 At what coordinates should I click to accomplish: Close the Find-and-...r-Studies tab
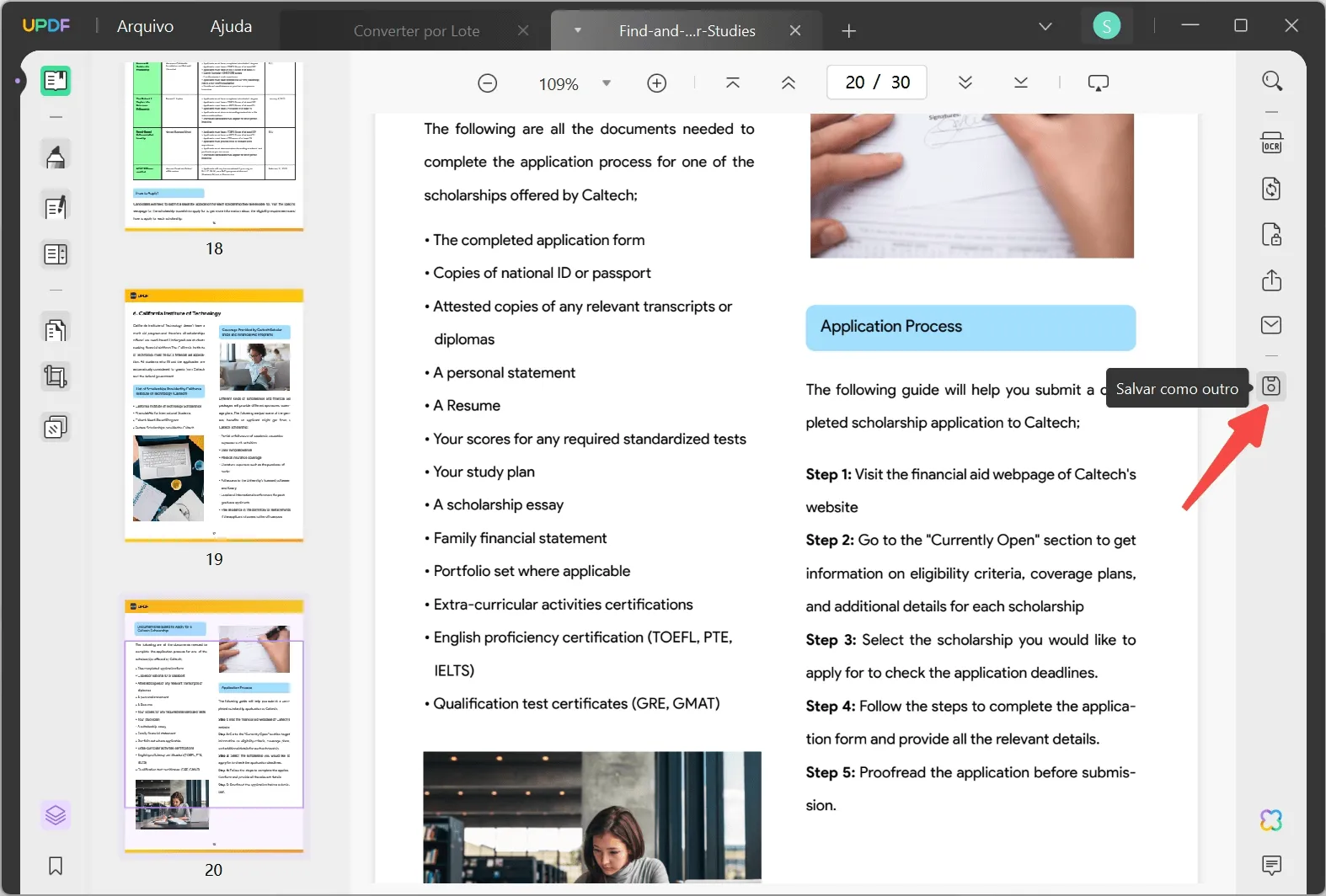click(x=795, y=30)
